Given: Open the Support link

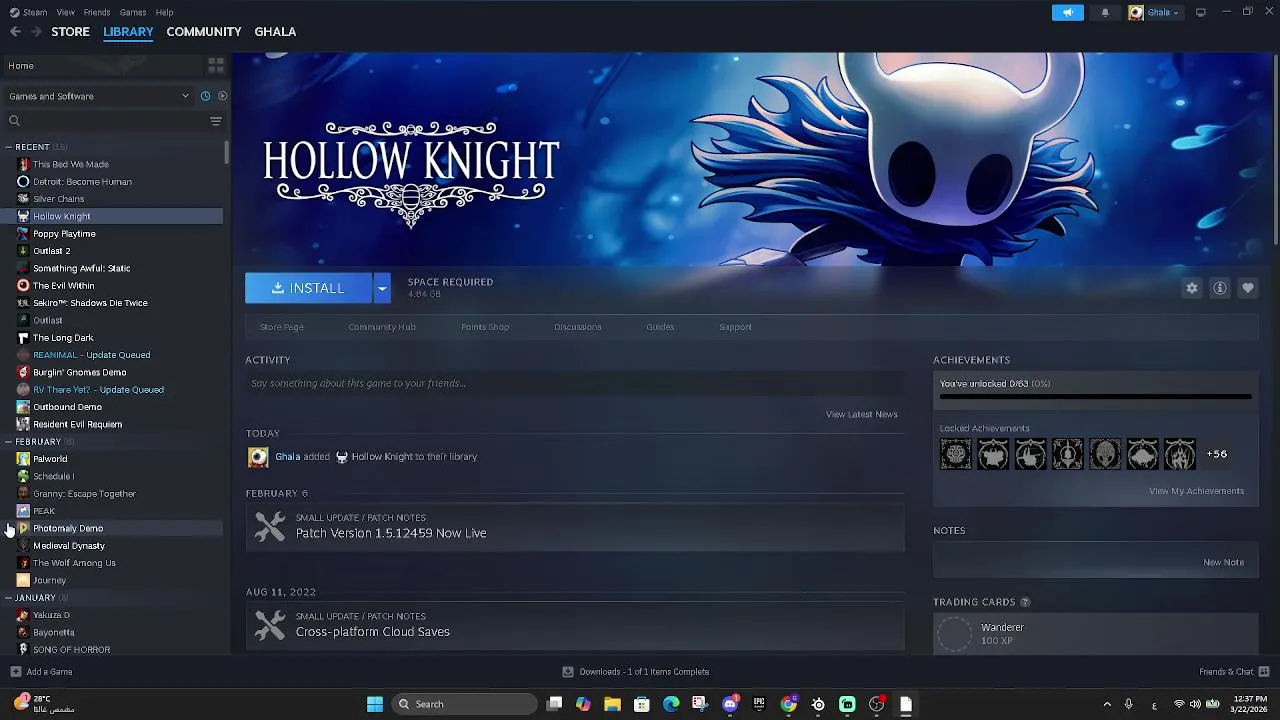Looking at the screenshot, I should (735, 327).
